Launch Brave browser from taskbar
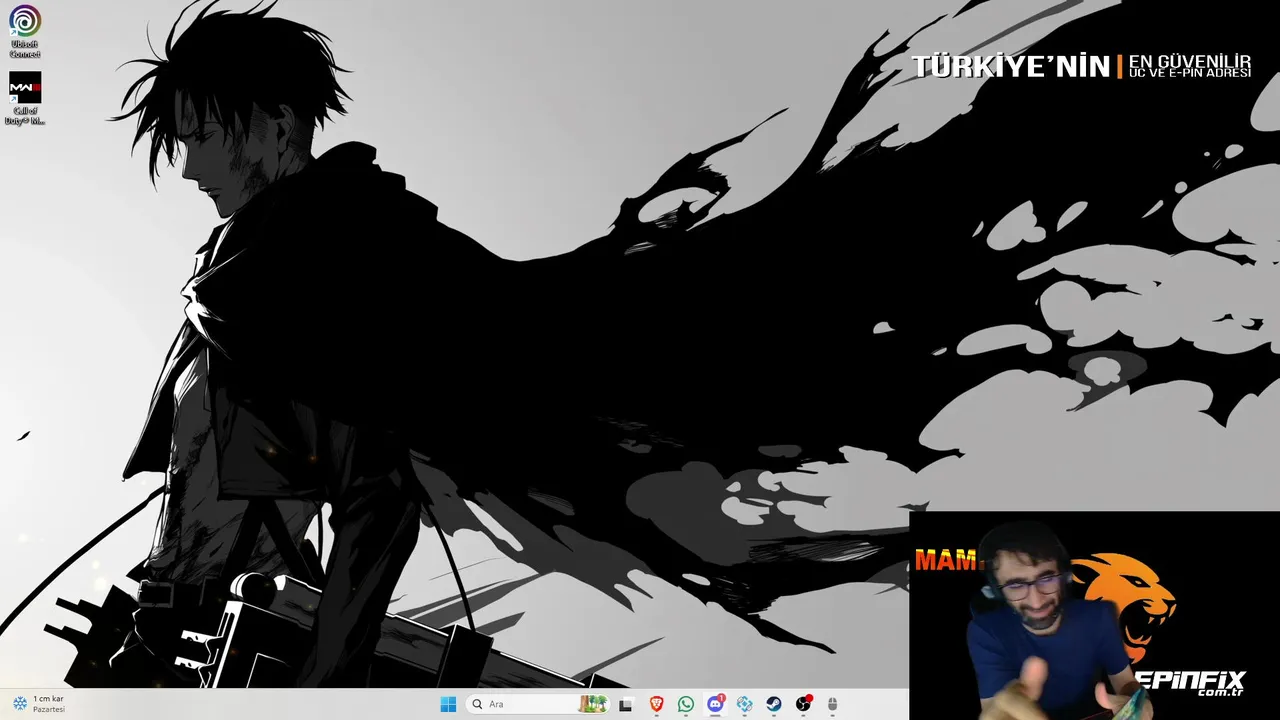The height and width of the screenshot is (720, 1280). pos(656,704)
